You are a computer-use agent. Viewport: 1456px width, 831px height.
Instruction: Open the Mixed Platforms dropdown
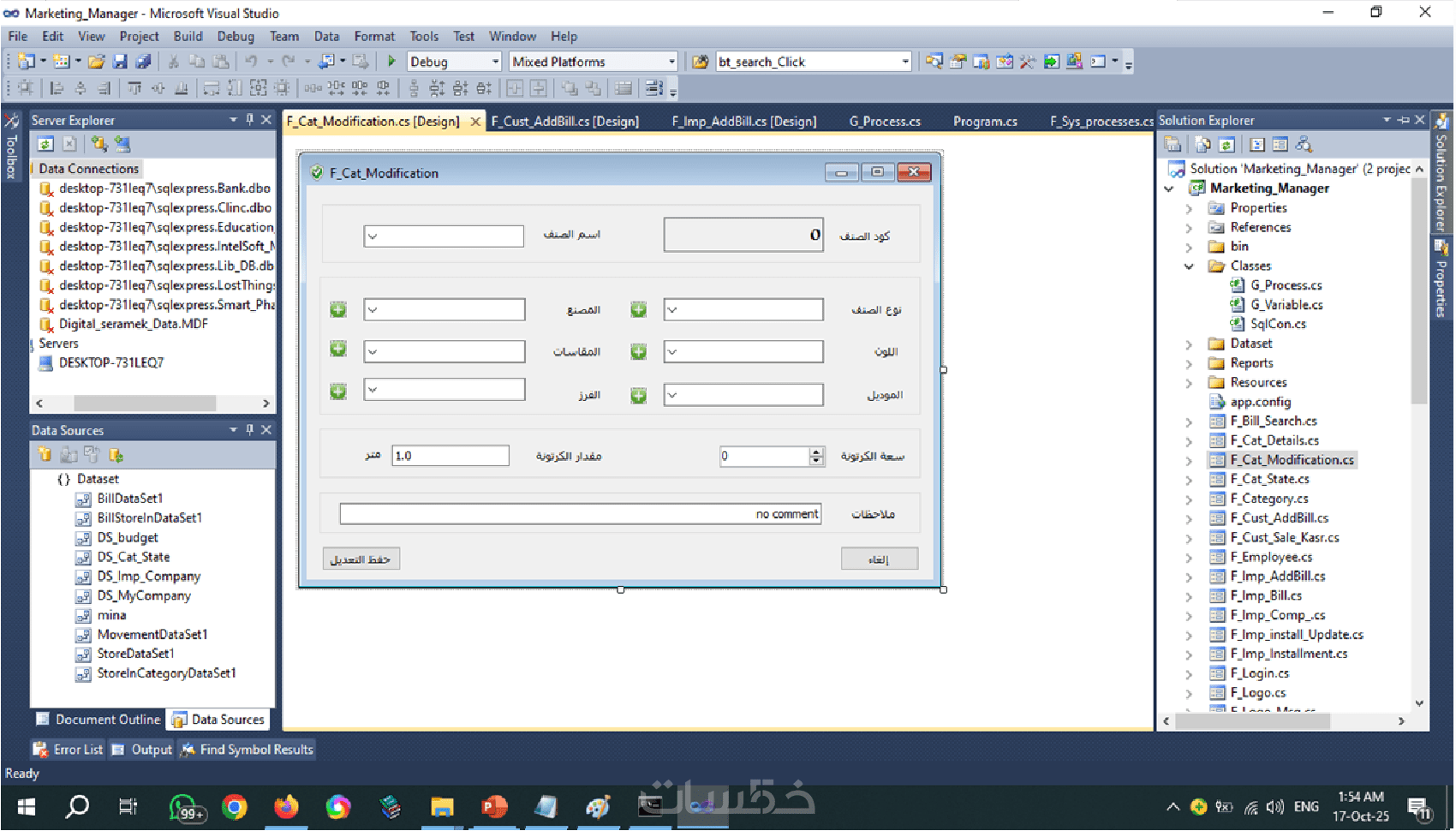click(x=593, y=62)
